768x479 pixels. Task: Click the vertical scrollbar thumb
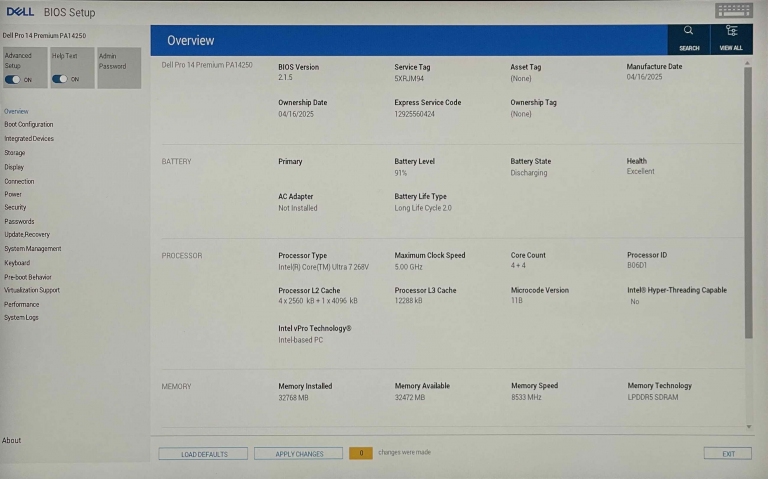[748, 203]
